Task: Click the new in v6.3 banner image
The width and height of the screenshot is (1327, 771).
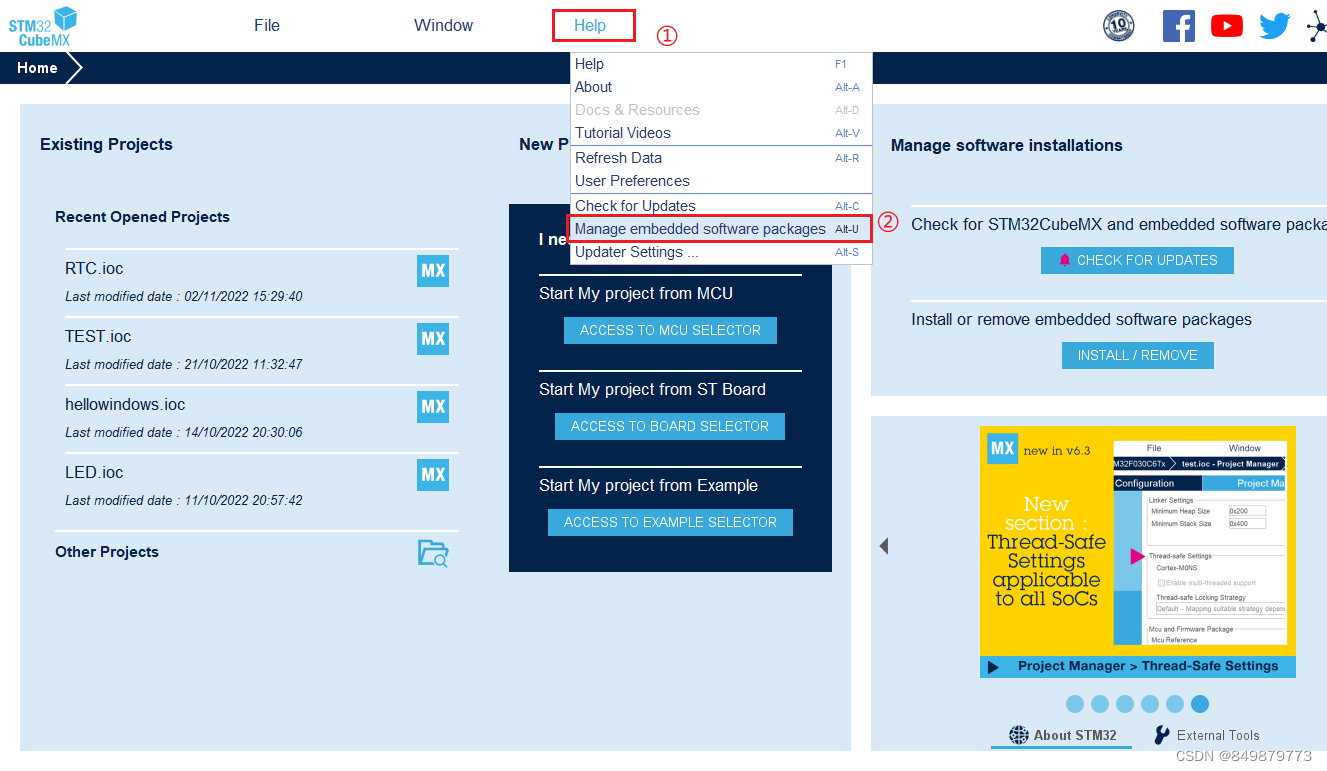Action: point(1138,552)
